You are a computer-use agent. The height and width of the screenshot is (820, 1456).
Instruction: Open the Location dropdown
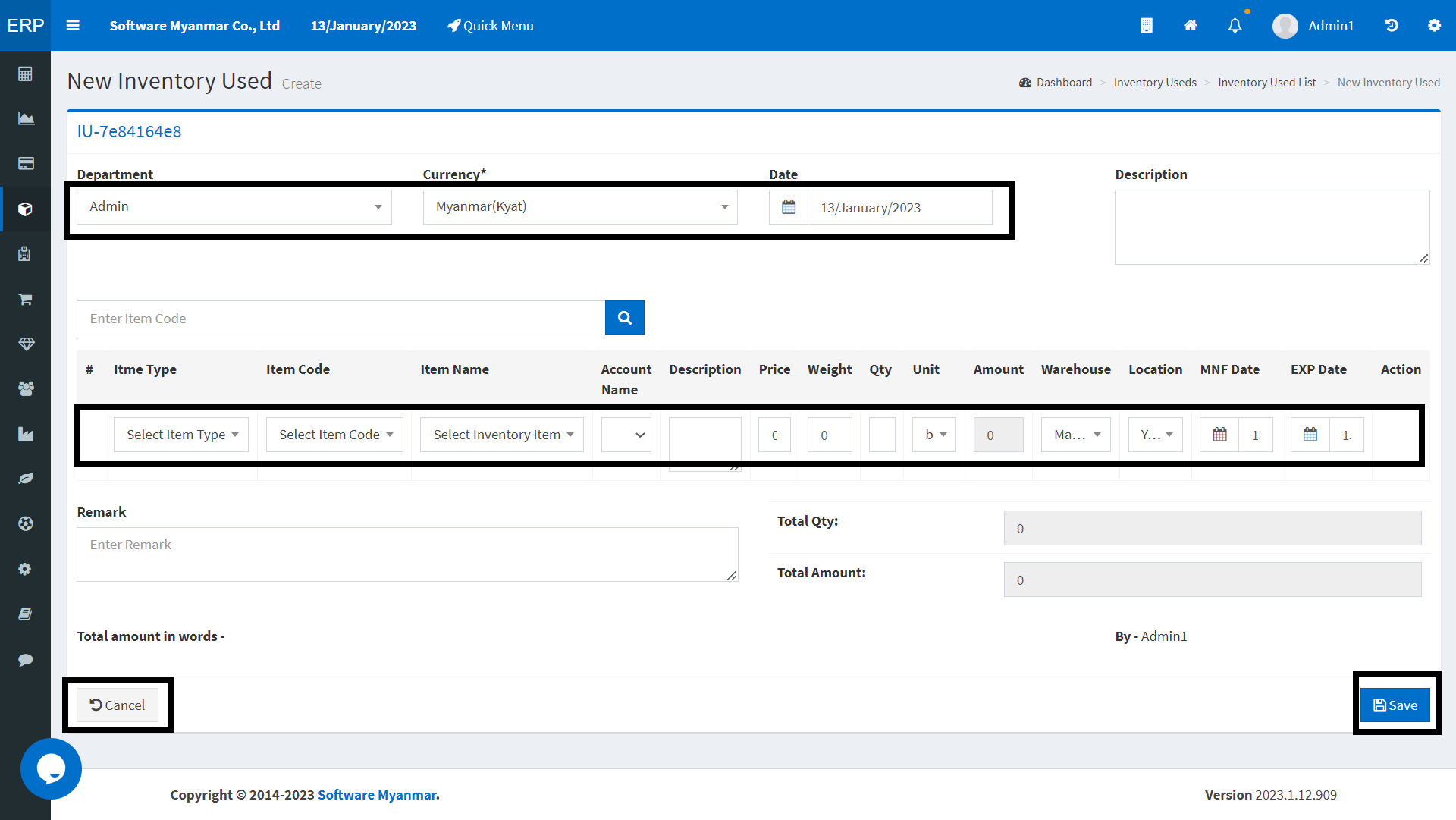click(1156, 435)
